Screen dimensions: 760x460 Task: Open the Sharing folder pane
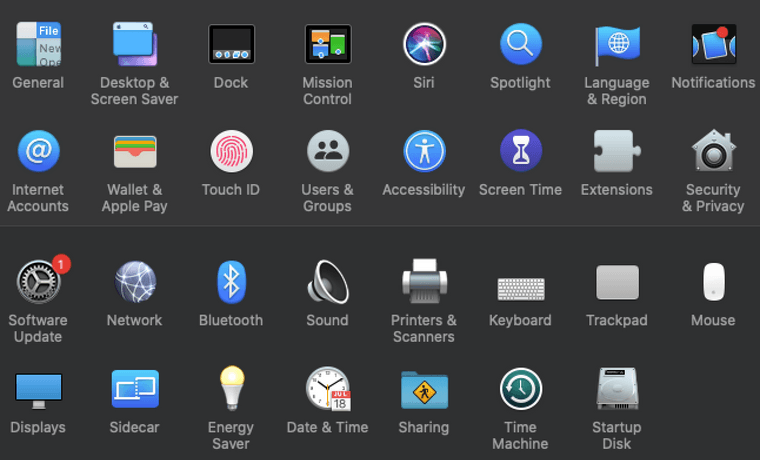coord(424,390)
